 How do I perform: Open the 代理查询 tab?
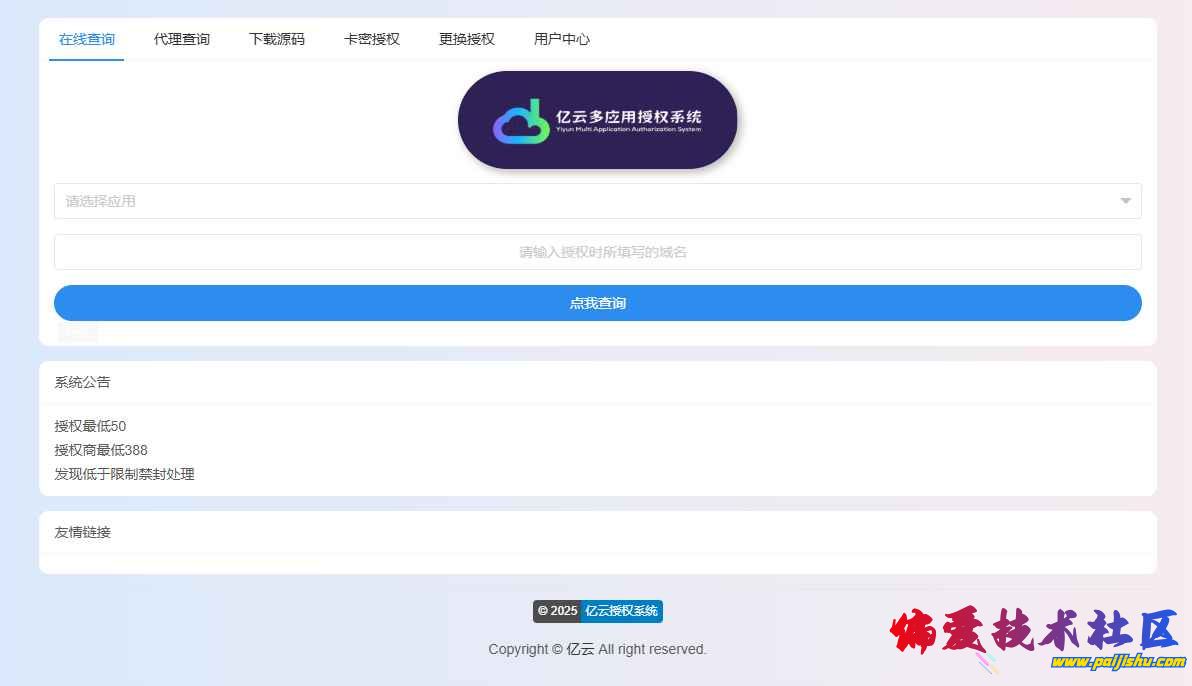click(x=182, y=40)
